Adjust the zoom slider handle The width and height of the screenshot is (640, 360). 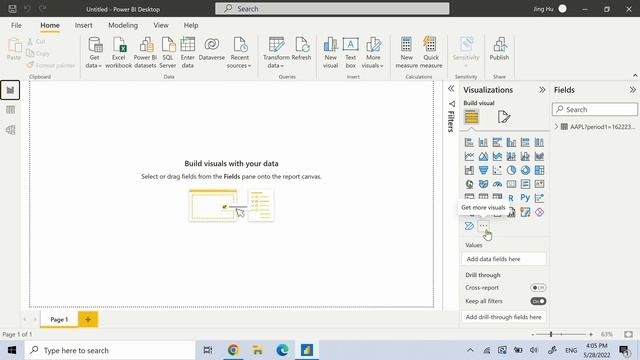551,334
